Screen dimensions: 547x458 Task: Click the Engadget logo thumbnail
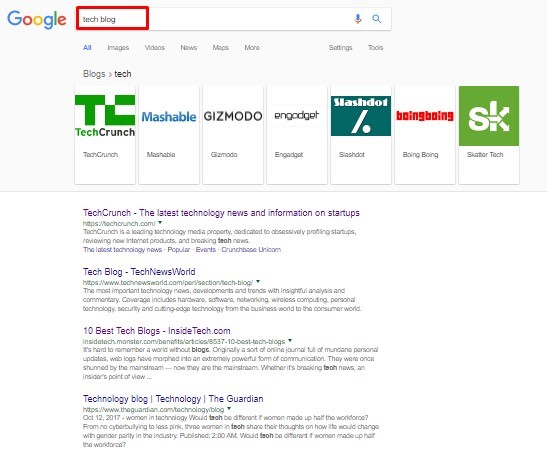click(297, 115)
